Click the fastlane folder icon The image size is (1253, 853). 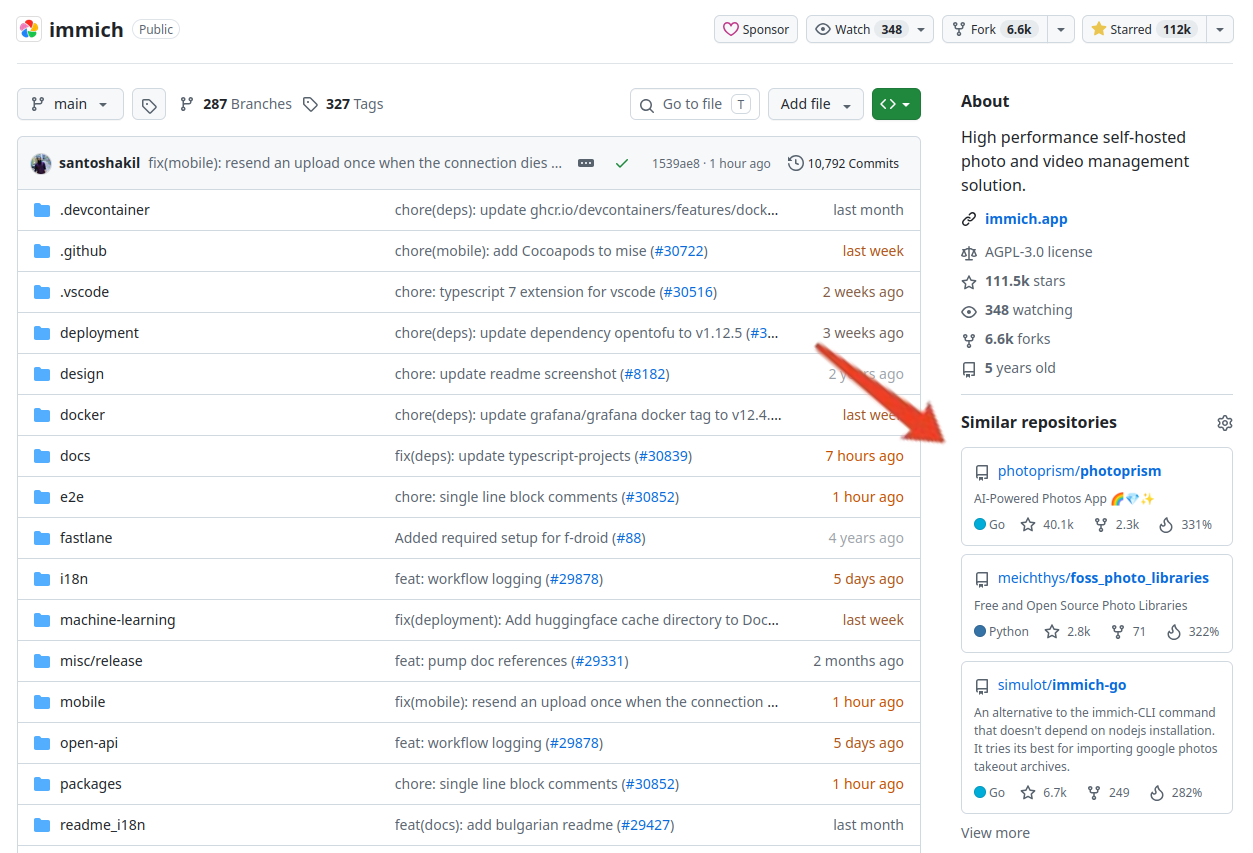point(42,538)
